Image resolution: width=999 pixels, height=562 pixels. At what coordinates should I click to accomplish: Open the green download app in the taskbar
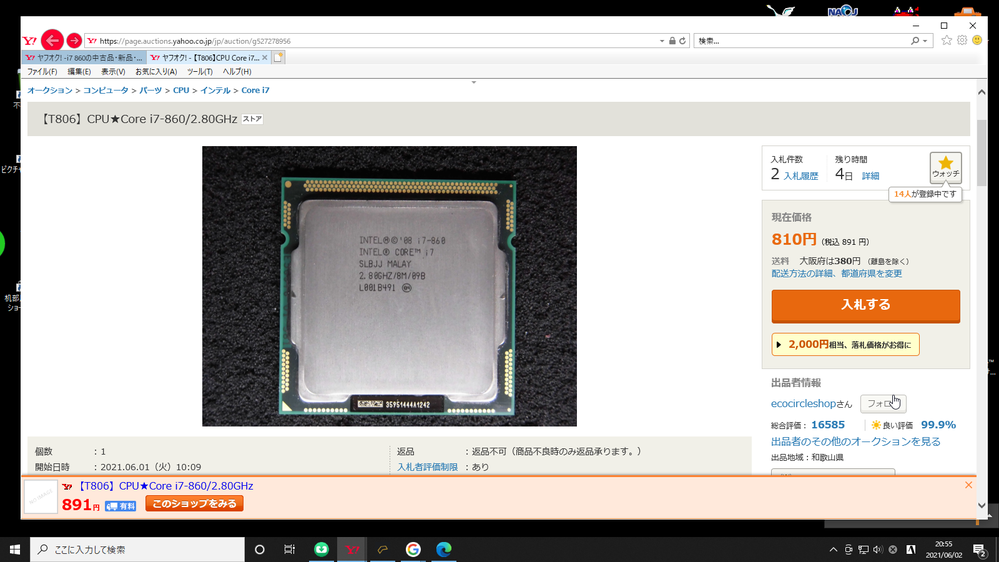pyautogui.click(x=321, y=549)
